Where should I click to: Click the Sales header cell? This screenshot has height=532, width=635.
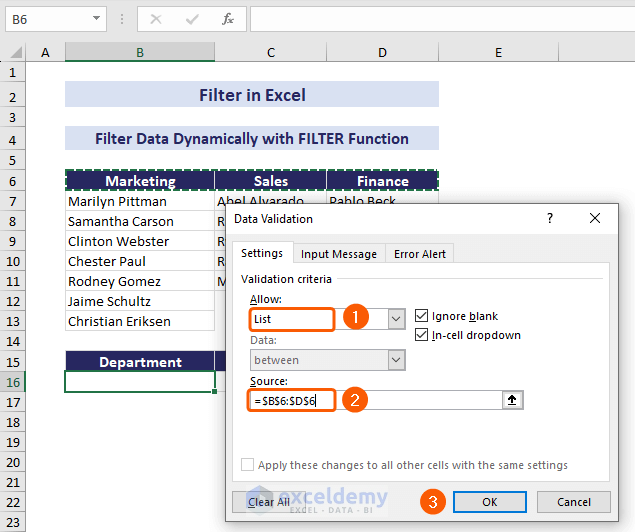pyautogui.click(x=271, y=181)
